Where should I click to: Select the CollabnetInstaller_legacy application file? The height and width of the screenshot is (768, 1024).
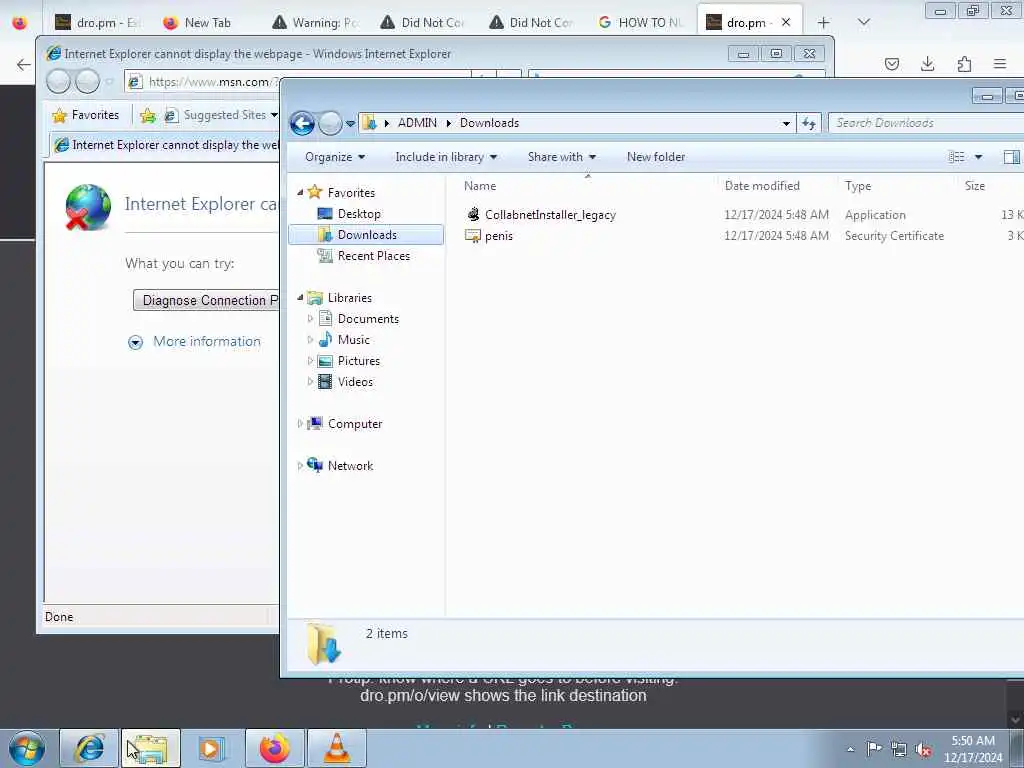tap(550, 215)
